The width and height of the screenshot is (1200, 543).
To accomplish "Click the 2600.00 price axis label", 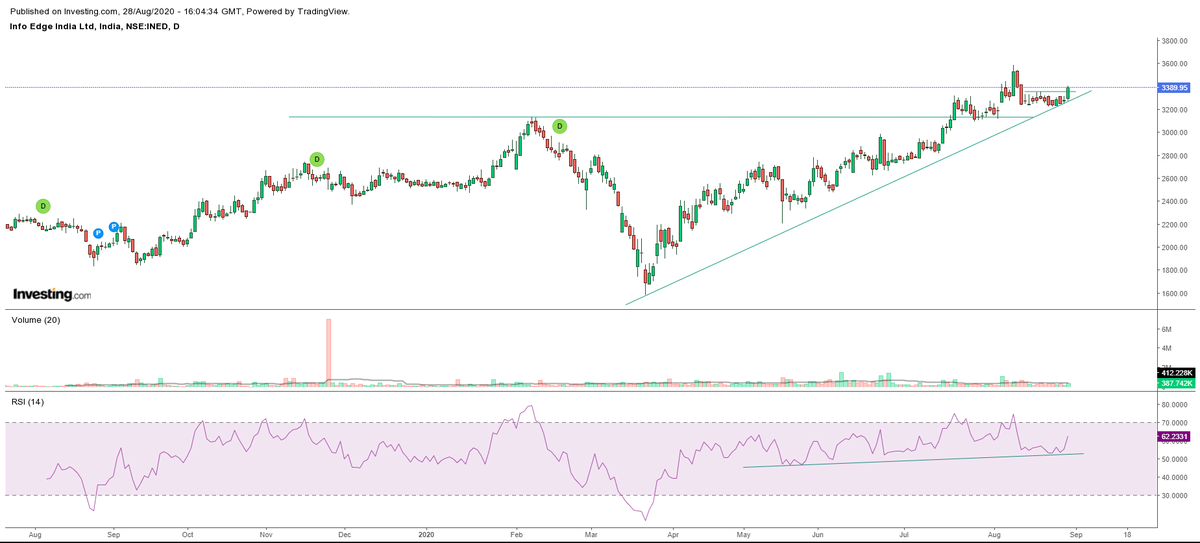I will click(x=1174, y=179).
